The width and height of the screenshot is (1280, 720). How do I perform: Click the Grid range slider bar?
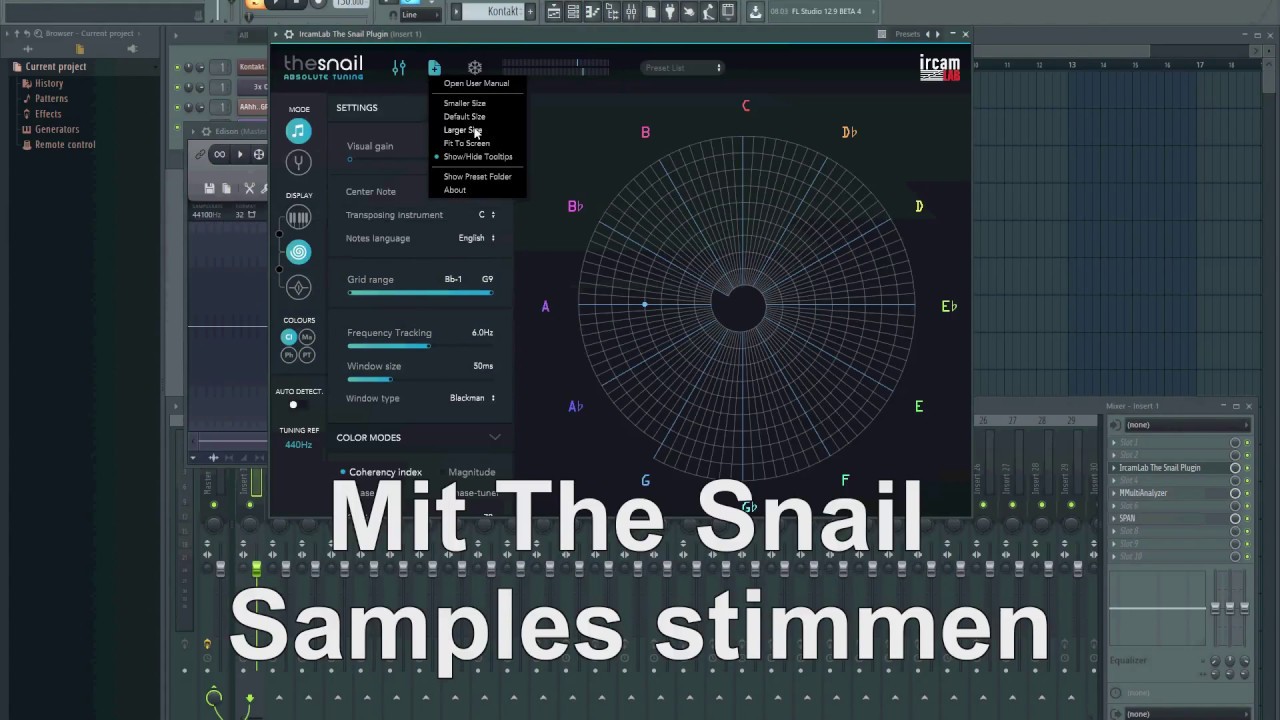[x=420, y=293]
